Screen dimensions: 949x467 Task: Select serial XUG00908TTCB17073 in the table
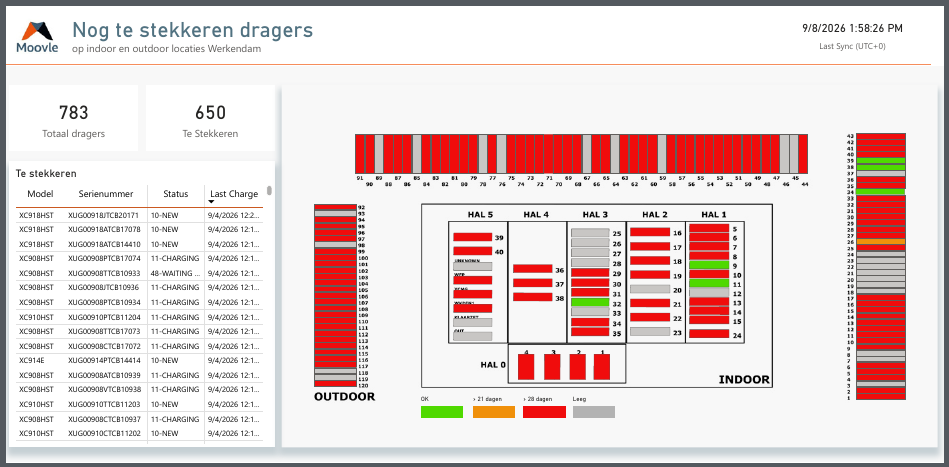[103, 331]
